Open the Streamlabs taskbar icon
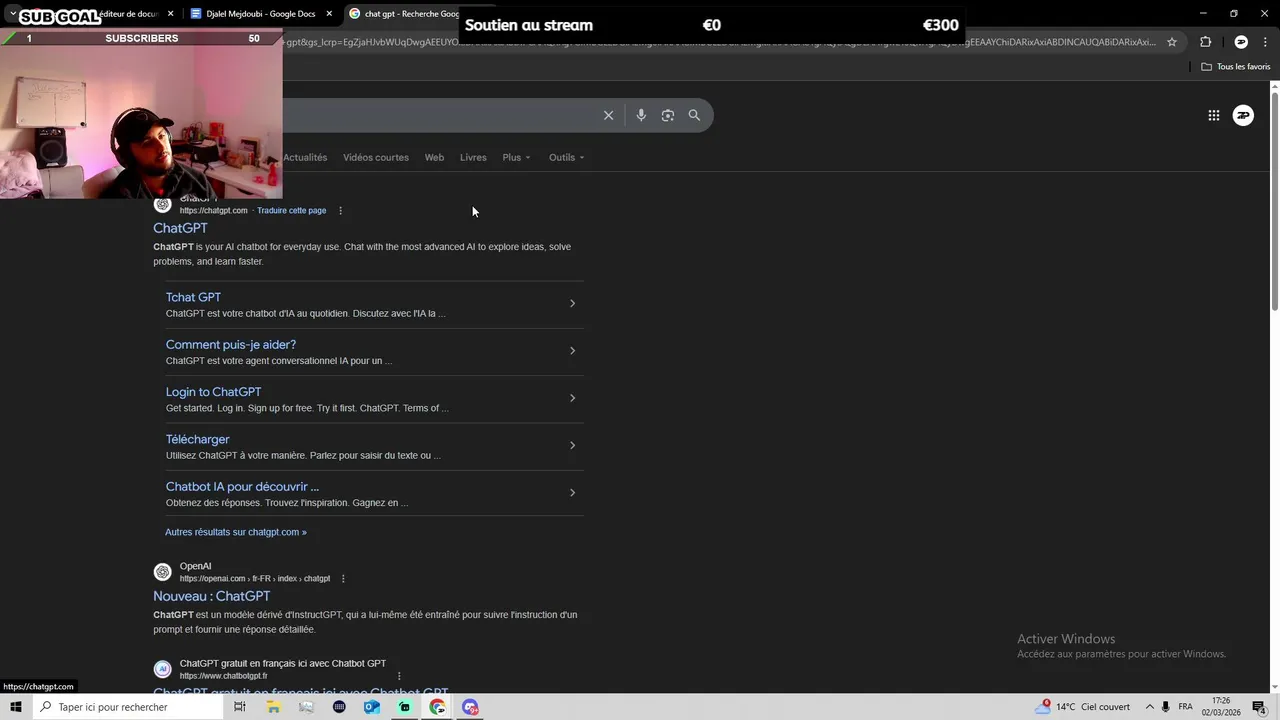 (x=405, y=707)
